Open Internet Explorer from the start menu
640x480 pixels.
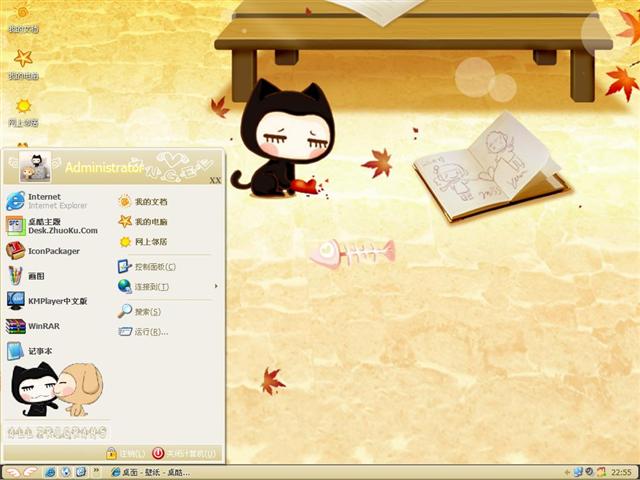click(47, 201)
